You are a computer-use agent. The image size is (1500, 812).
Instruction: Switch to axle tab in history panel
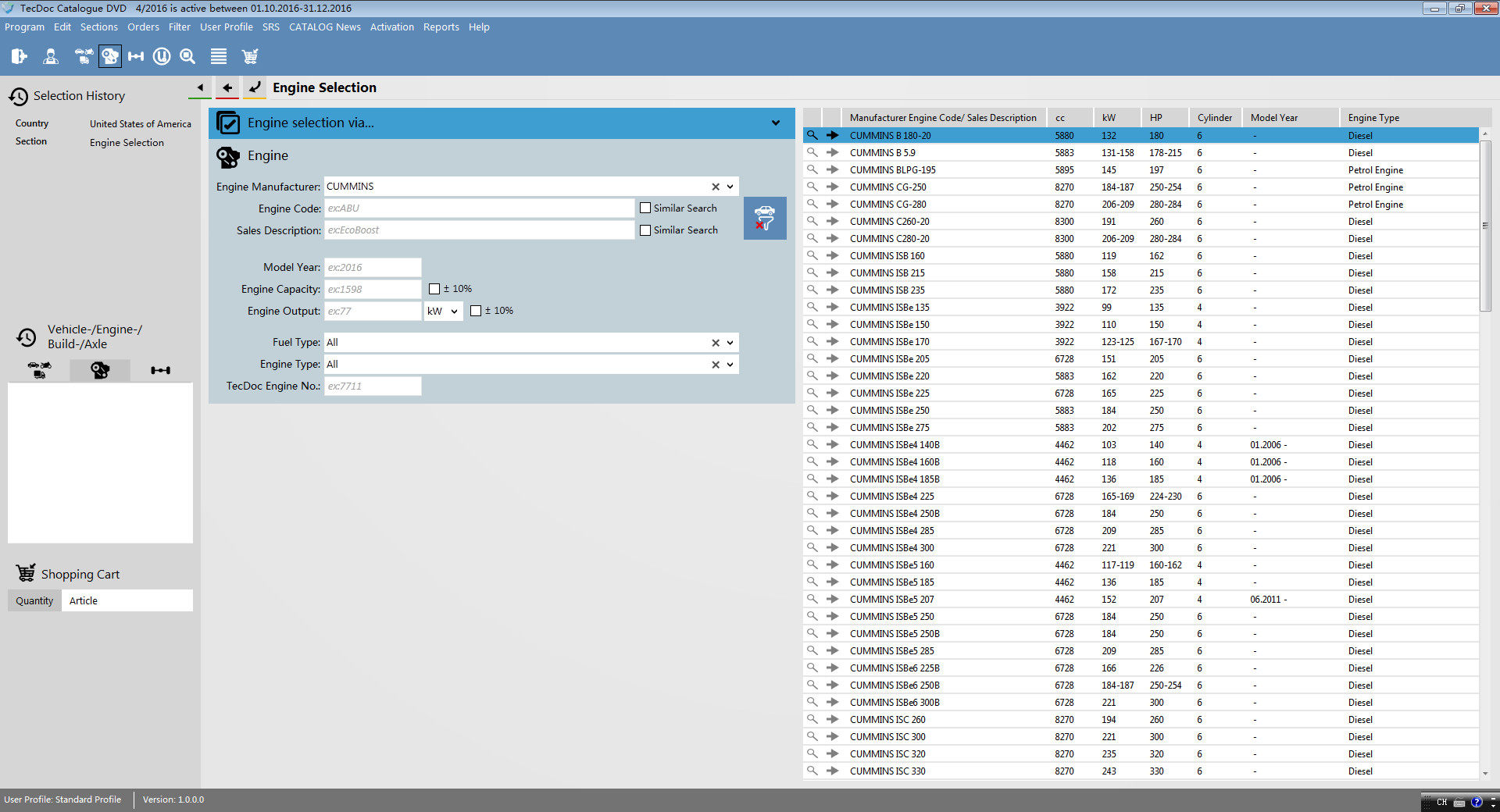[161, 370]
